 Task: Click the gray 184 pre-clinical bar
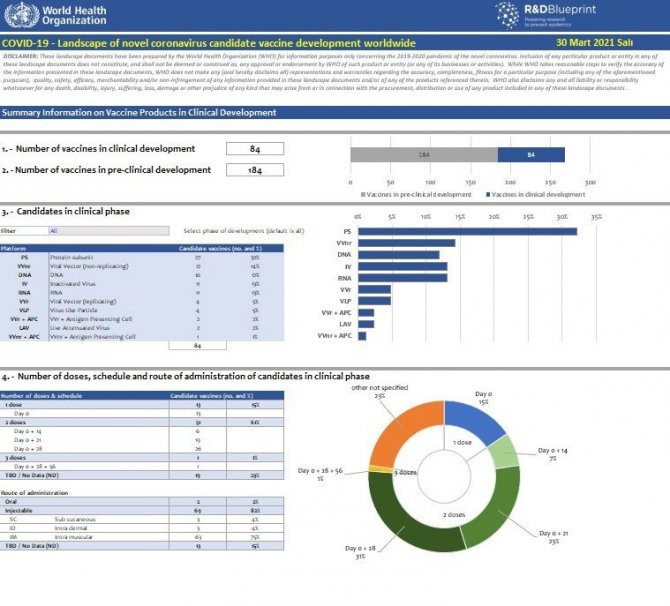(423, 155)
